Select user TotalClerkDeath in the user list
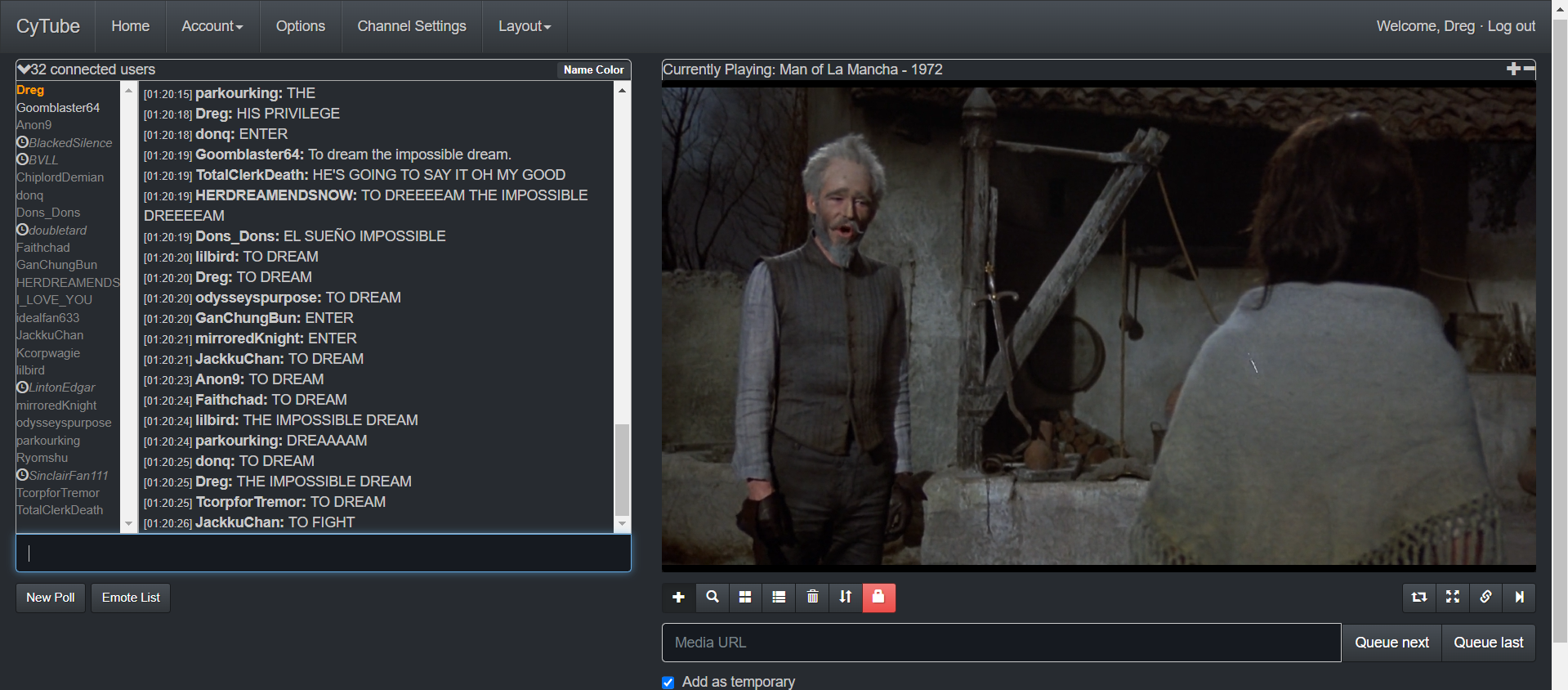The width and height of the screenshot is (1568, 690). [x=60, y=510]
